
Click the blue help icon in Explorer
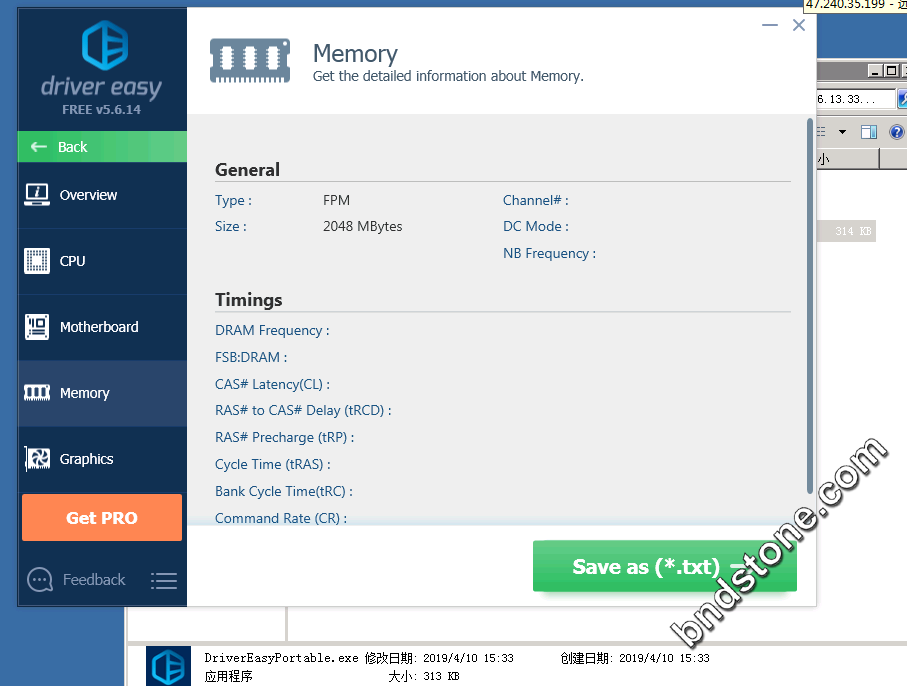pyautogui.click(x=896, y=132)
